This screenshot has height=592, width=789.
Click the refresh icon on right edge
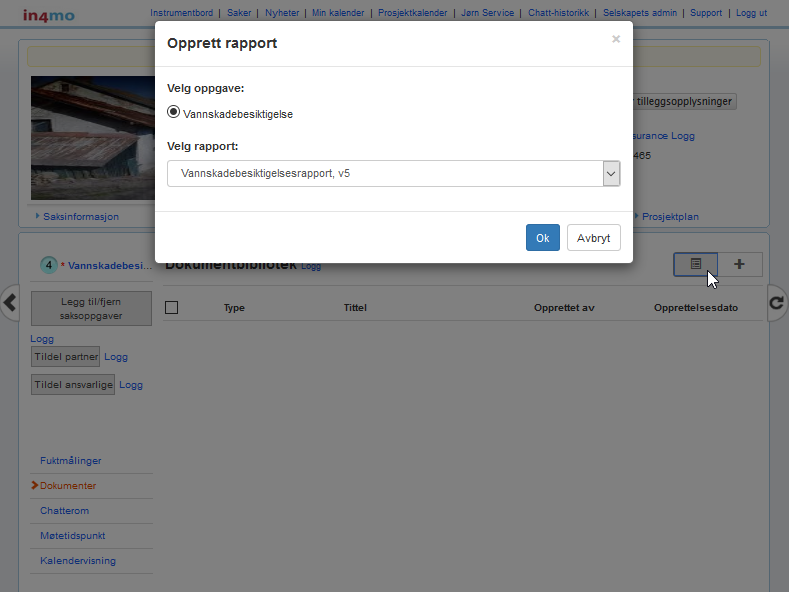(777, 303)
